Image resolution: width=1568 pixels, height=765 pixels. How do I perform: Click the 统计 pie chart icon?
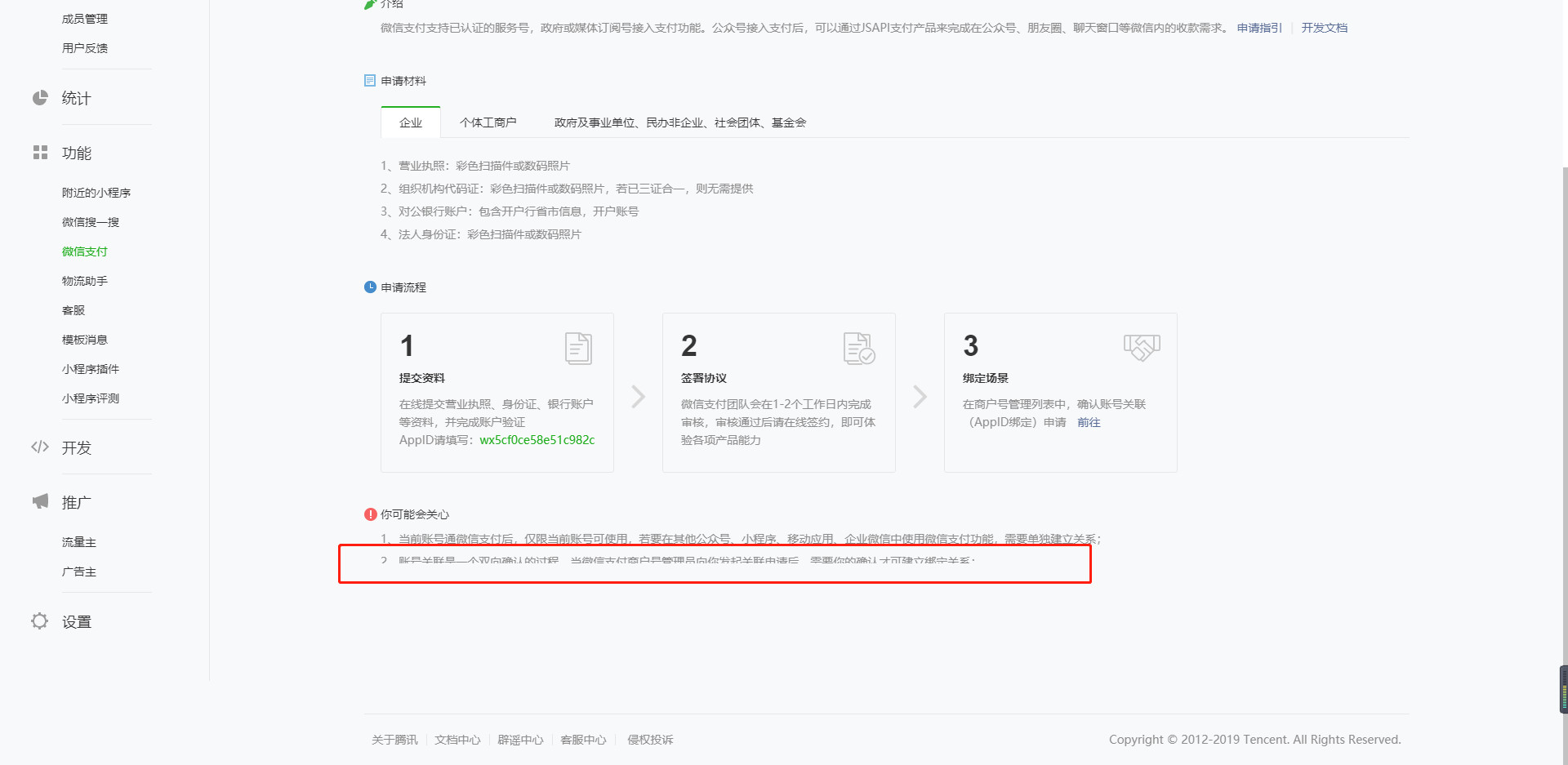(40, 98)
